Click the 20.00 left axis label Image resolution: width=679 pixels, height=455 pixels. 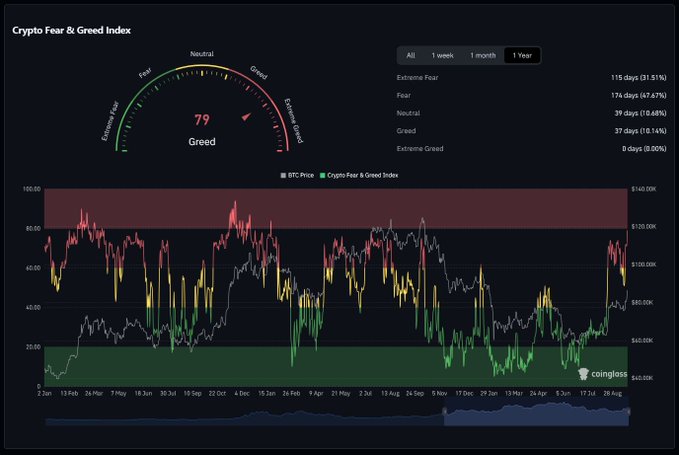[33, 347]
